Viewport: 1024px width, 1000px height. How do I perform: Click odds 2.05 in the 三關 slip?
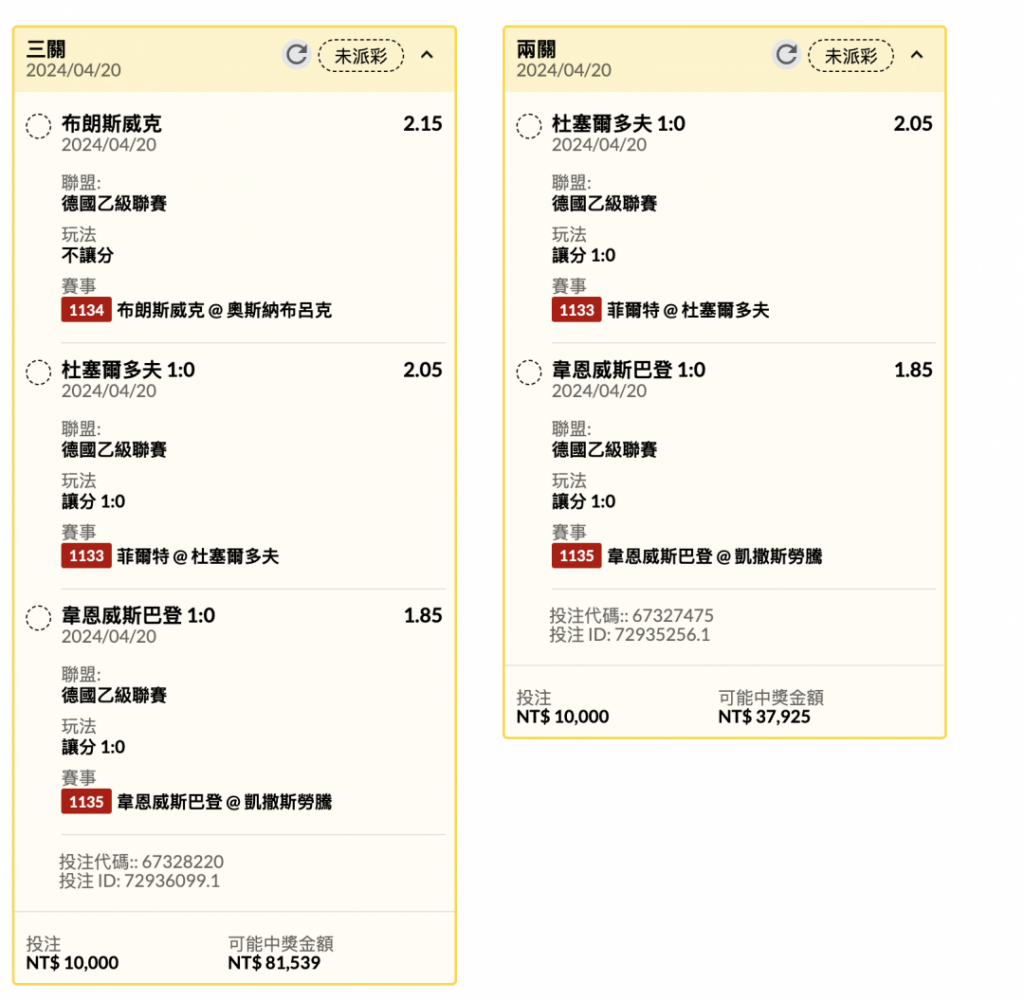(x=423, y=370)
